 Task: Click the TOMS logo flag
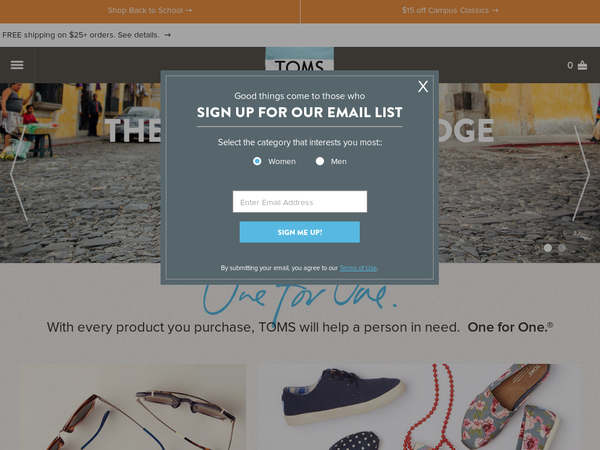[300, 59]
